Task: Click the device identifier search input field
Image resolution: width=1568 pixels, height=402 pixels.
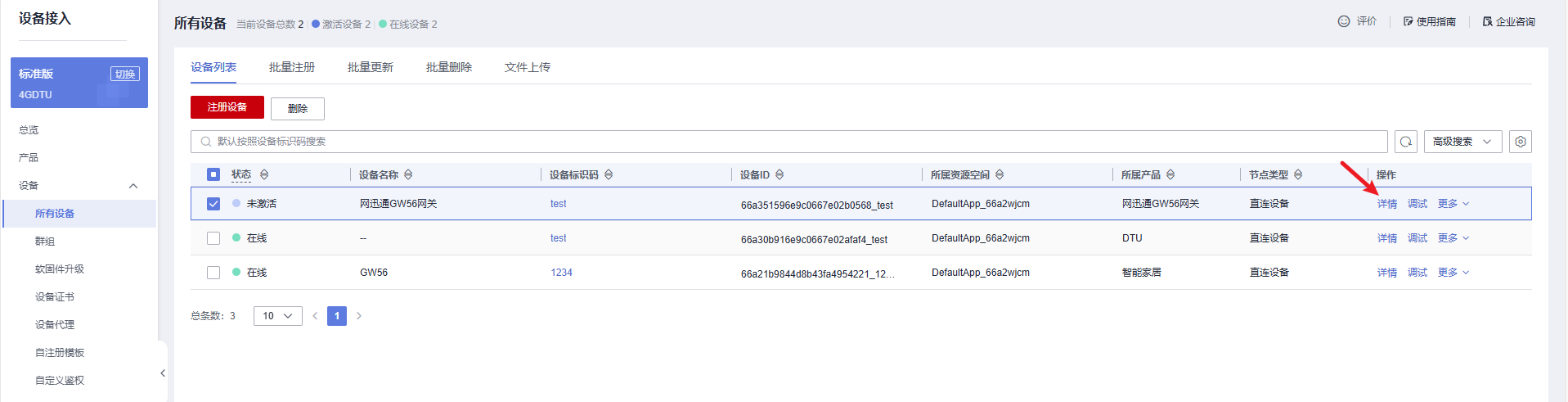Action: [785, 142]
